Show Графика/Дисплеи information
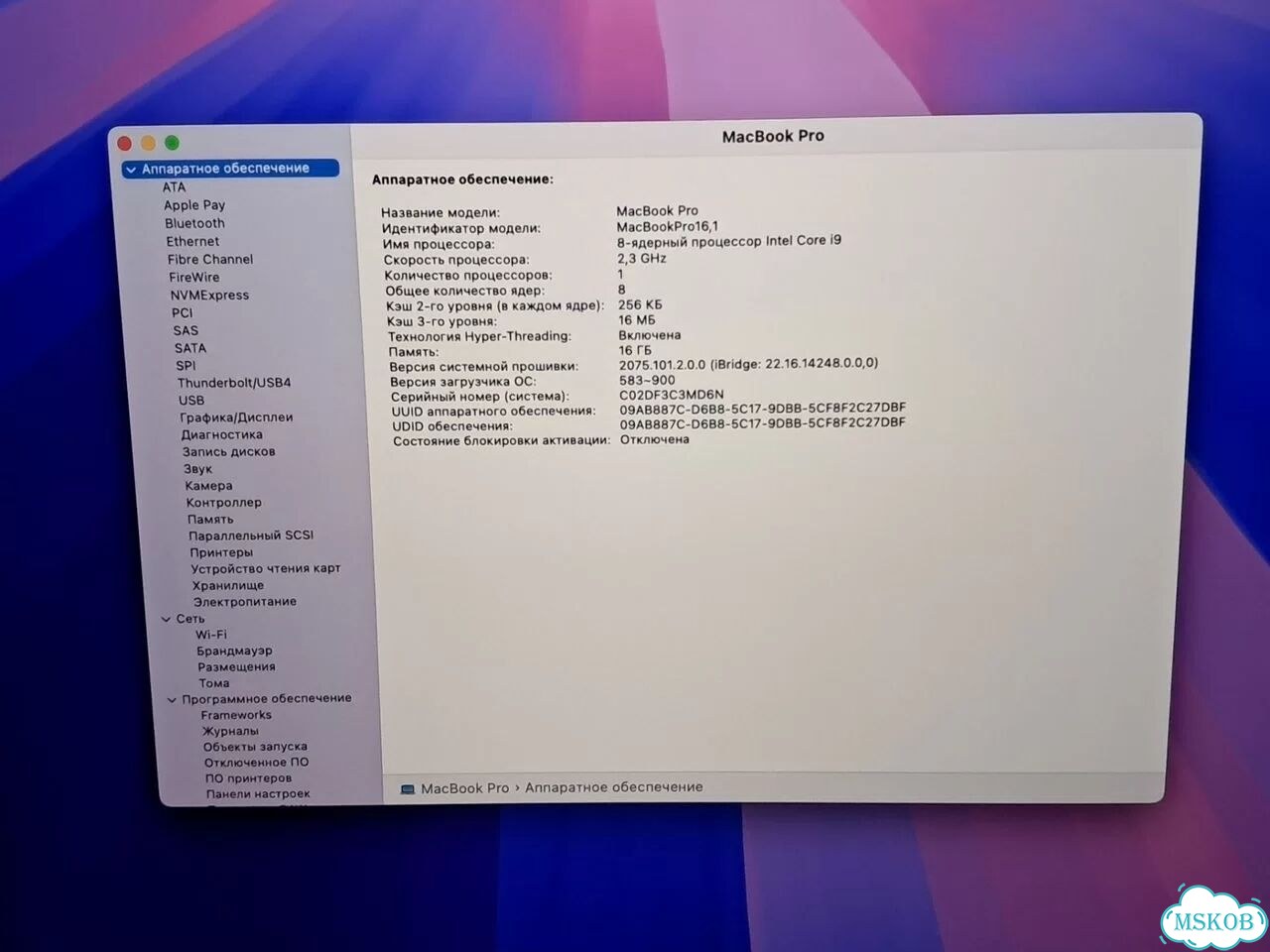 pos(236,417)
